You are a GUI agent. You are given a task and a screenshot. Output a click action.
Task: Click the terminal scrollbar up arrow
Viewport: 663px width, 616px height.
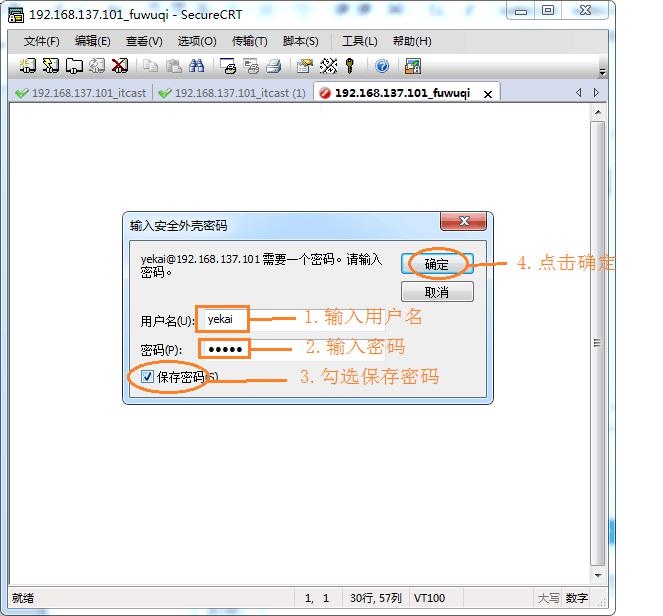[x=597, y=112]
